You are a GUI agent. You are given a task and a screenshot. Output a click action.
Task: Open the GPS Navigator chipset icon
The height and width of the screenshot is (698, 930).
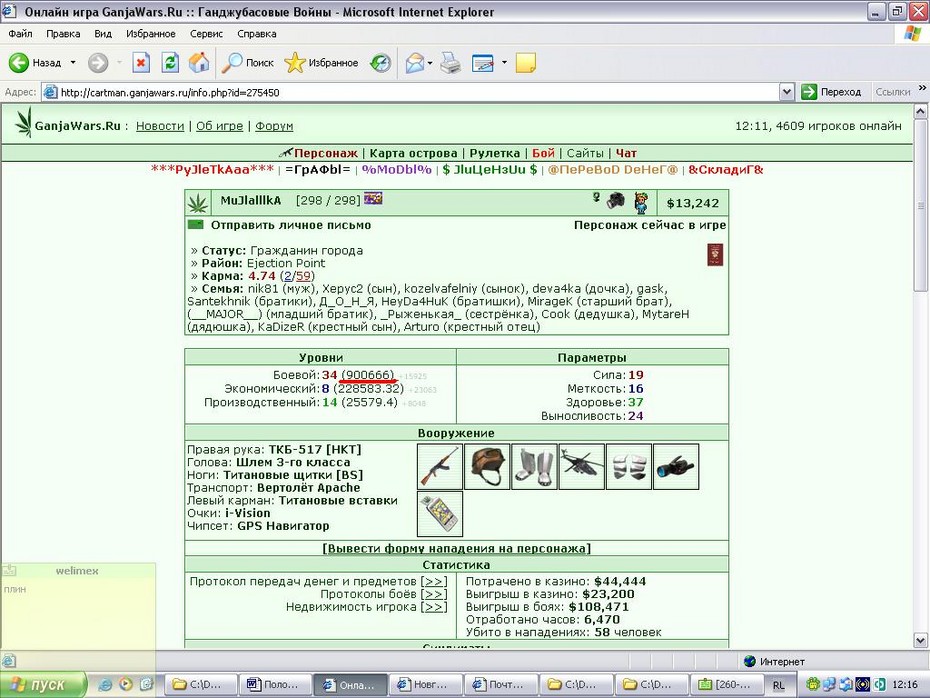[x=439, y=514]
